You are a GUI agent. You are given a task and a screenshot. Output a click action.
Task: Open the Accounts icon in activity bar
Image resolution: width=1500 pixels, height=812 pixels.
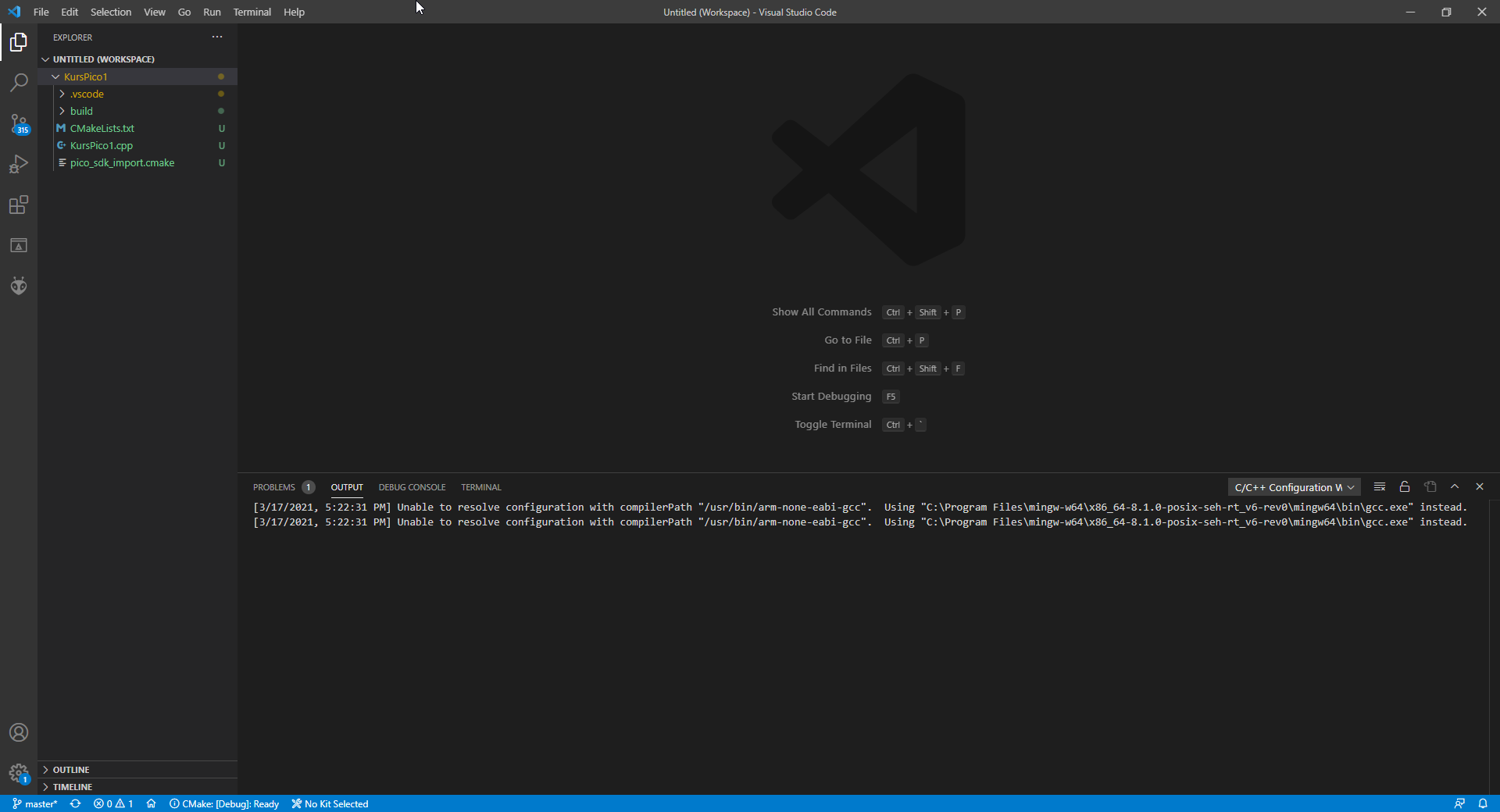[x=19, y=732]
